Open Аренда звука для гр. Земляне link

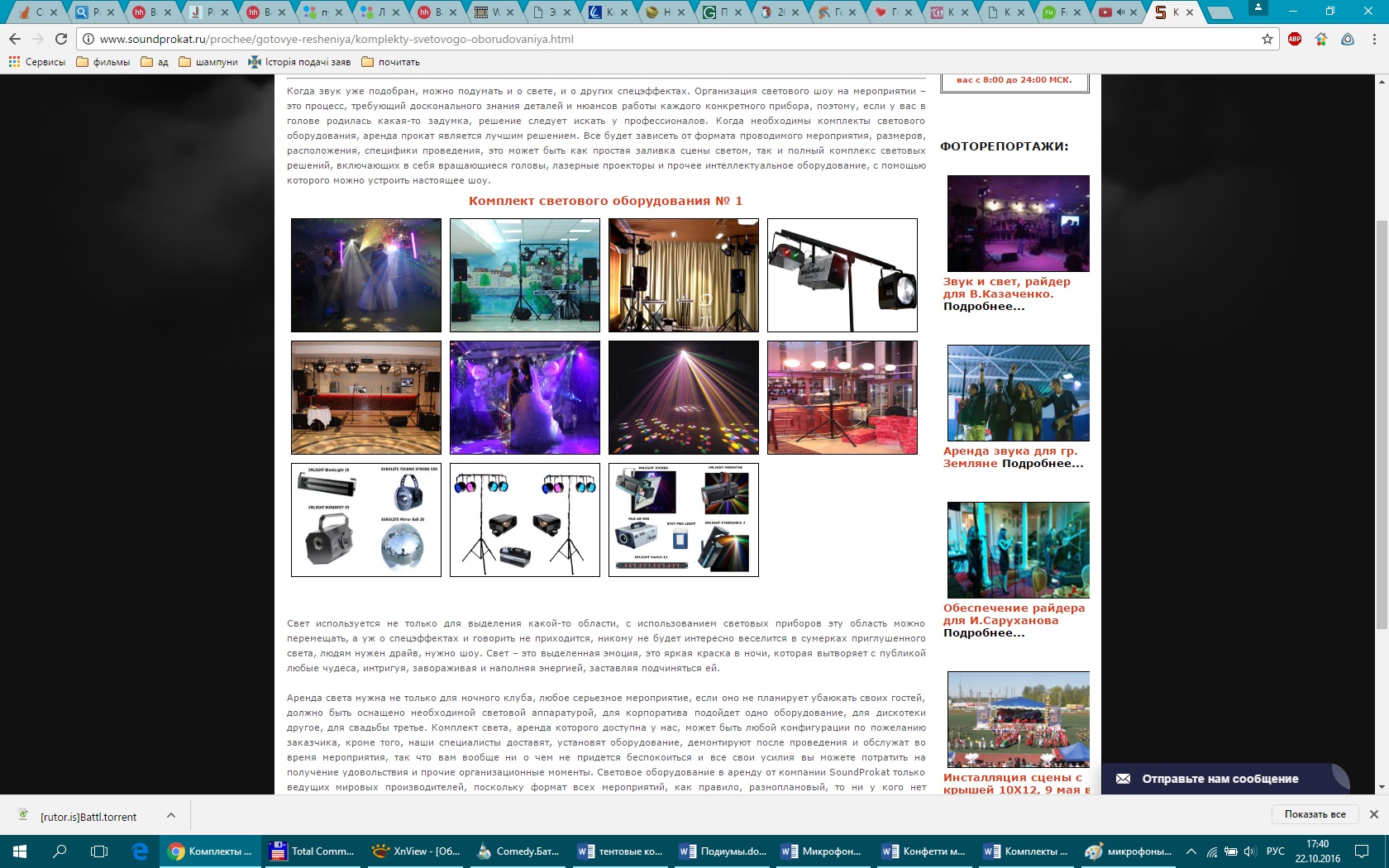pyautogui.click(x=1010, y=457)
